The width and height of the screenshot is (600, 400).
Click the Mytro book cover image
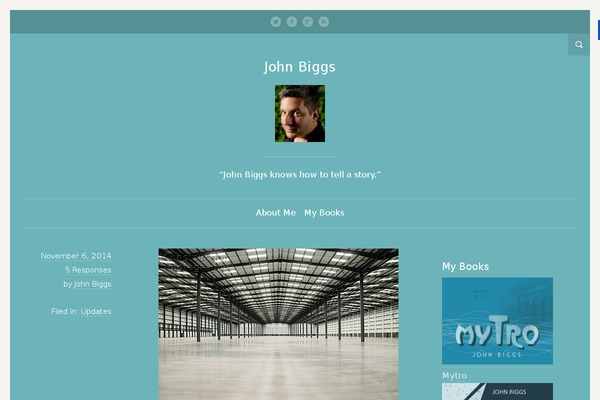(x=497, y=321)
